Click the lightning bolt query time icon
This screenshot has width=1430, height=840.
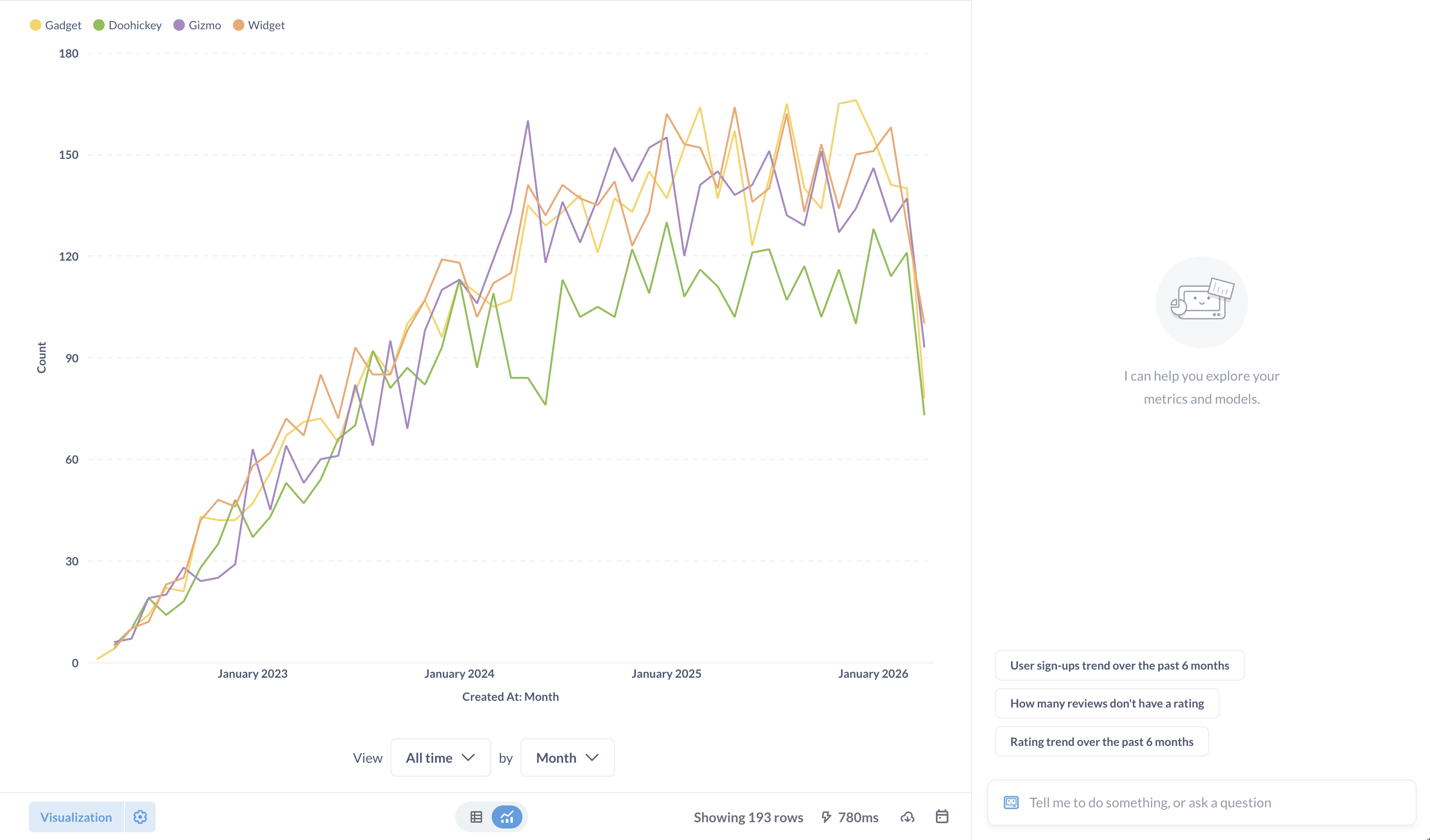click(x=826, y=817)
